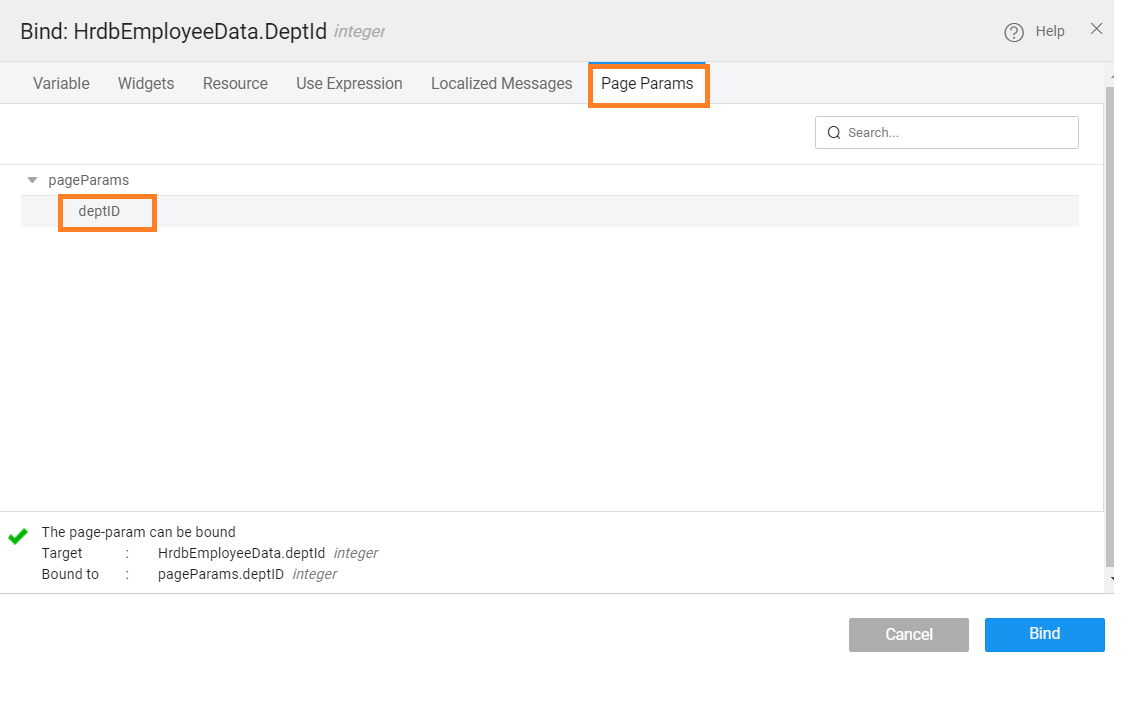The image size is (1148, 717).
Task: Click the Help question mark icon
Action: point(1014,32)
